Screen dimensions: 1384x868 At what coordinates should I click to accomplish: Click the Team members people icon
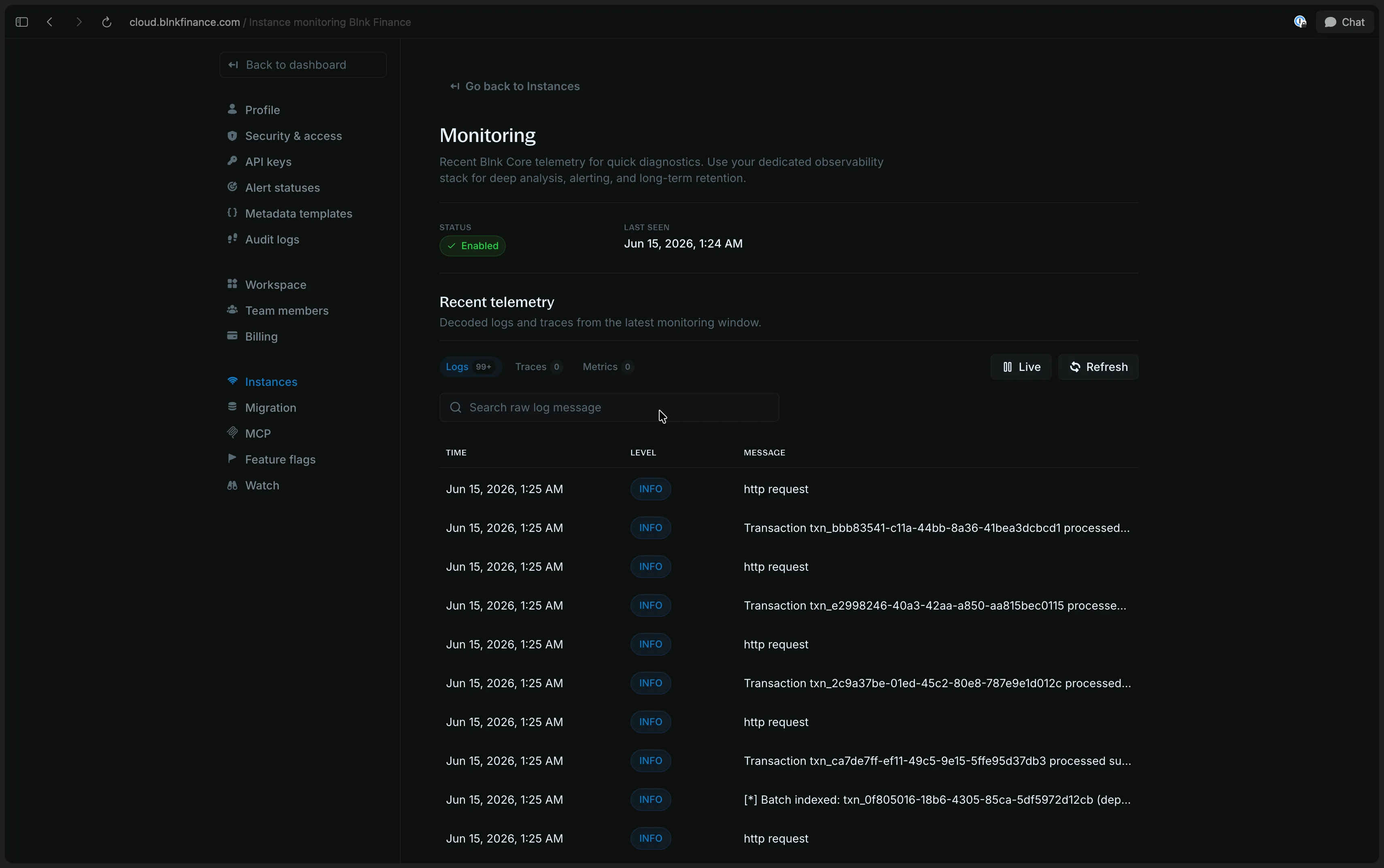click(232, 310)
